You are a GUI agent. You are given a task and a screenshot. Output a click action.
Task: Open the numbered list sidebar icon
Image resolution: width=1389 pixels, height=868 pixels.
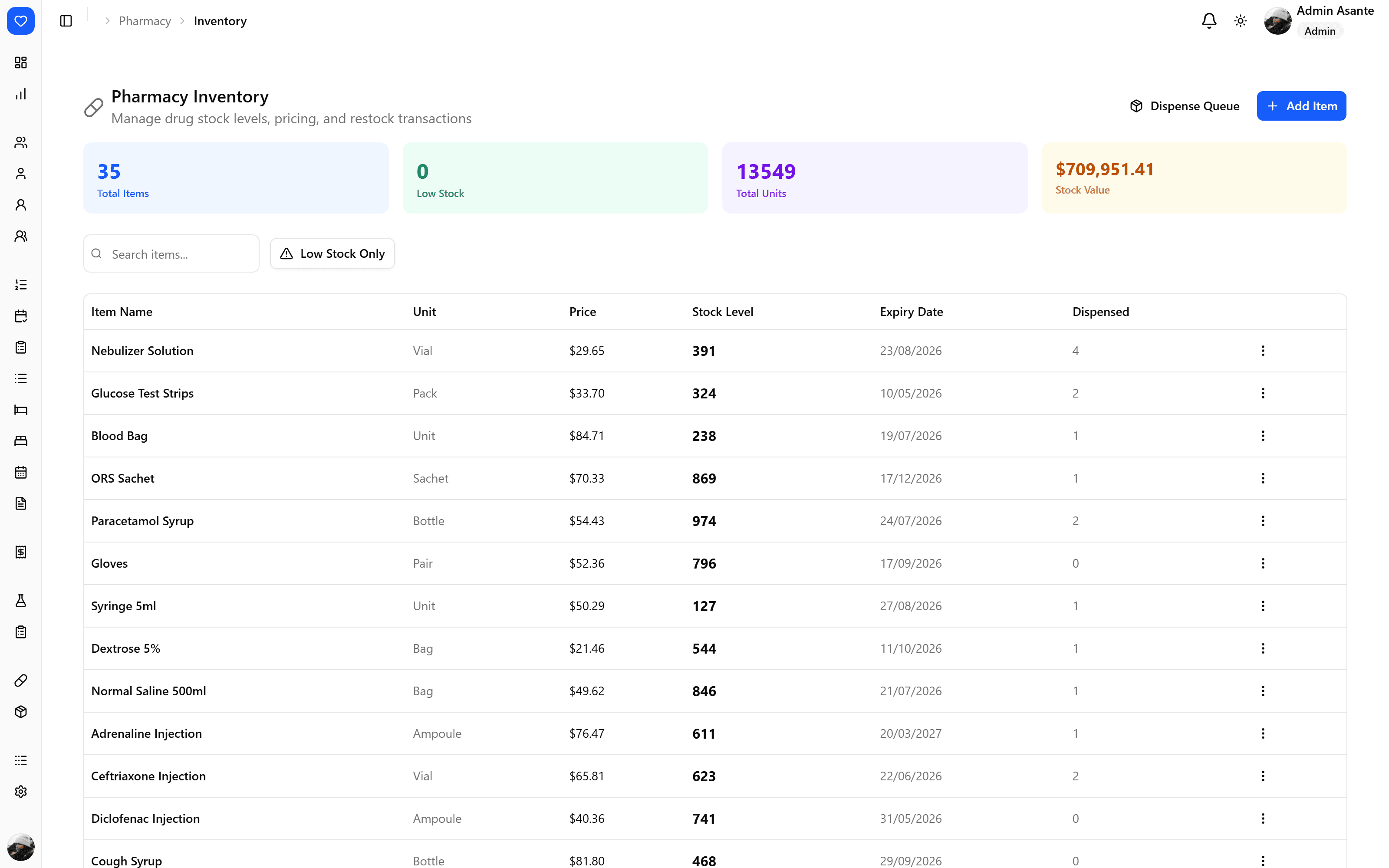point(21,285)
